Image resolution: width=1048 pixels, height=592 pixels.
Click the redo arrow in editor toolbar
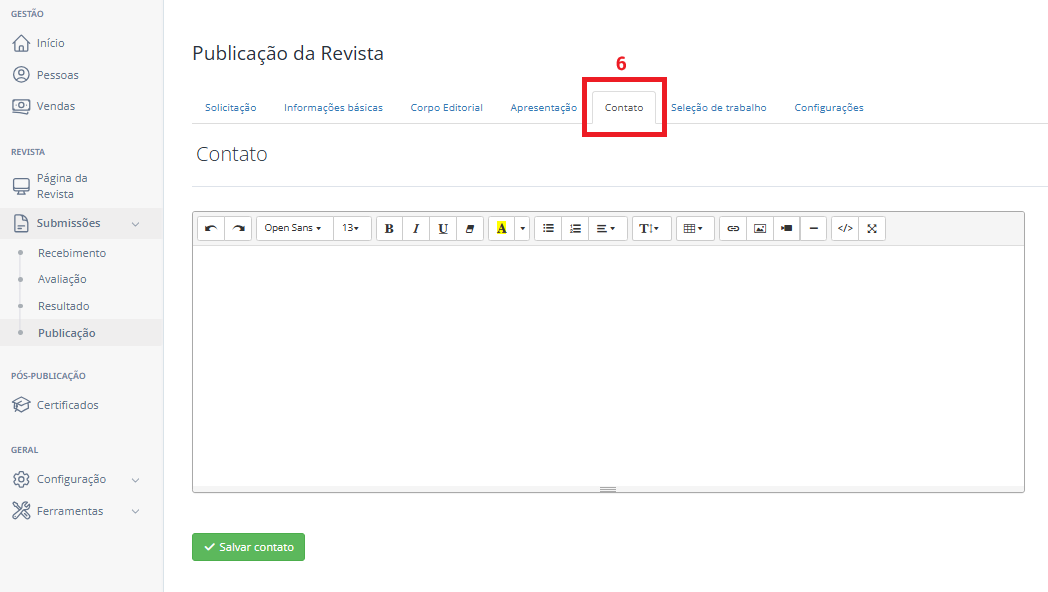239,229
